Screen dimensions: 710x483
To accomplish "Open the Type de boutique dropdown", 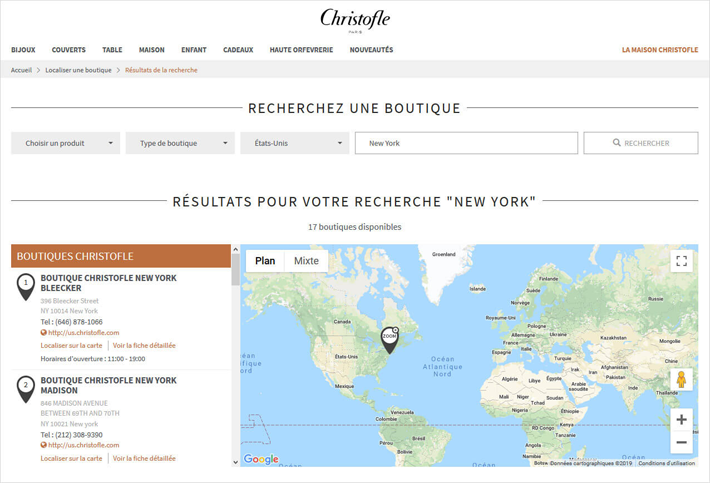I will (x=180, y=143).
